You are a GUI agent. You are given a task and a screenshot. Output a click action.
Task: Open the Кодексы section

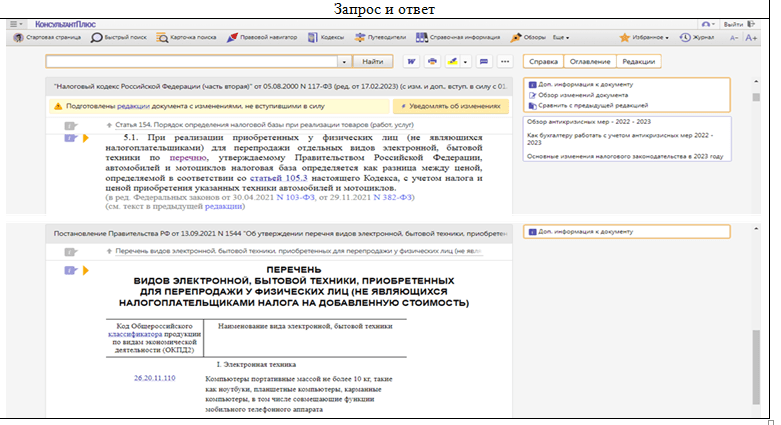[326, 37]
